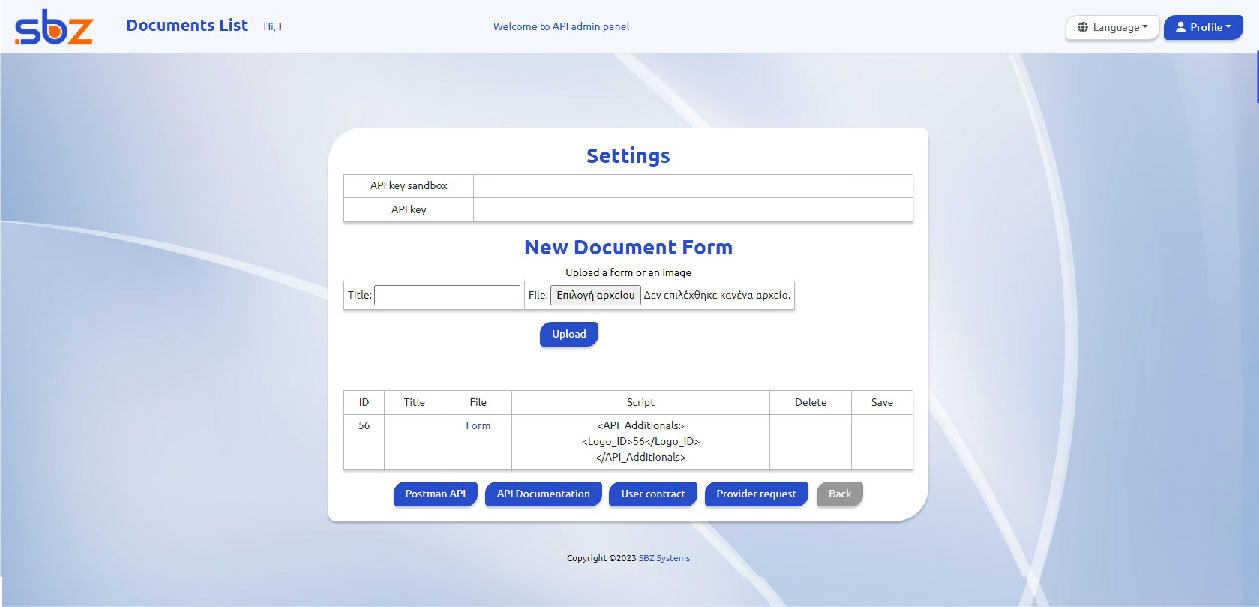The image size is (1259, 607).
Task: Click the Documents List heading
Action: (187, 26)
